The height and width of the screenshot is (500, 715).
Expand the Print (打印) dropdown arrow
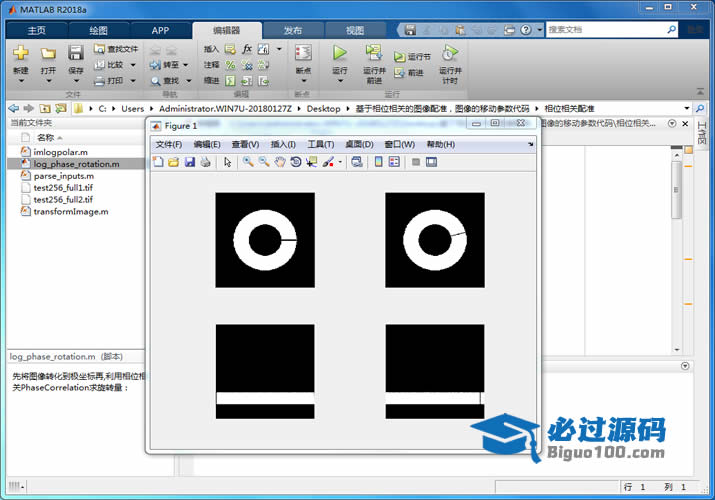tap(133, 81)
